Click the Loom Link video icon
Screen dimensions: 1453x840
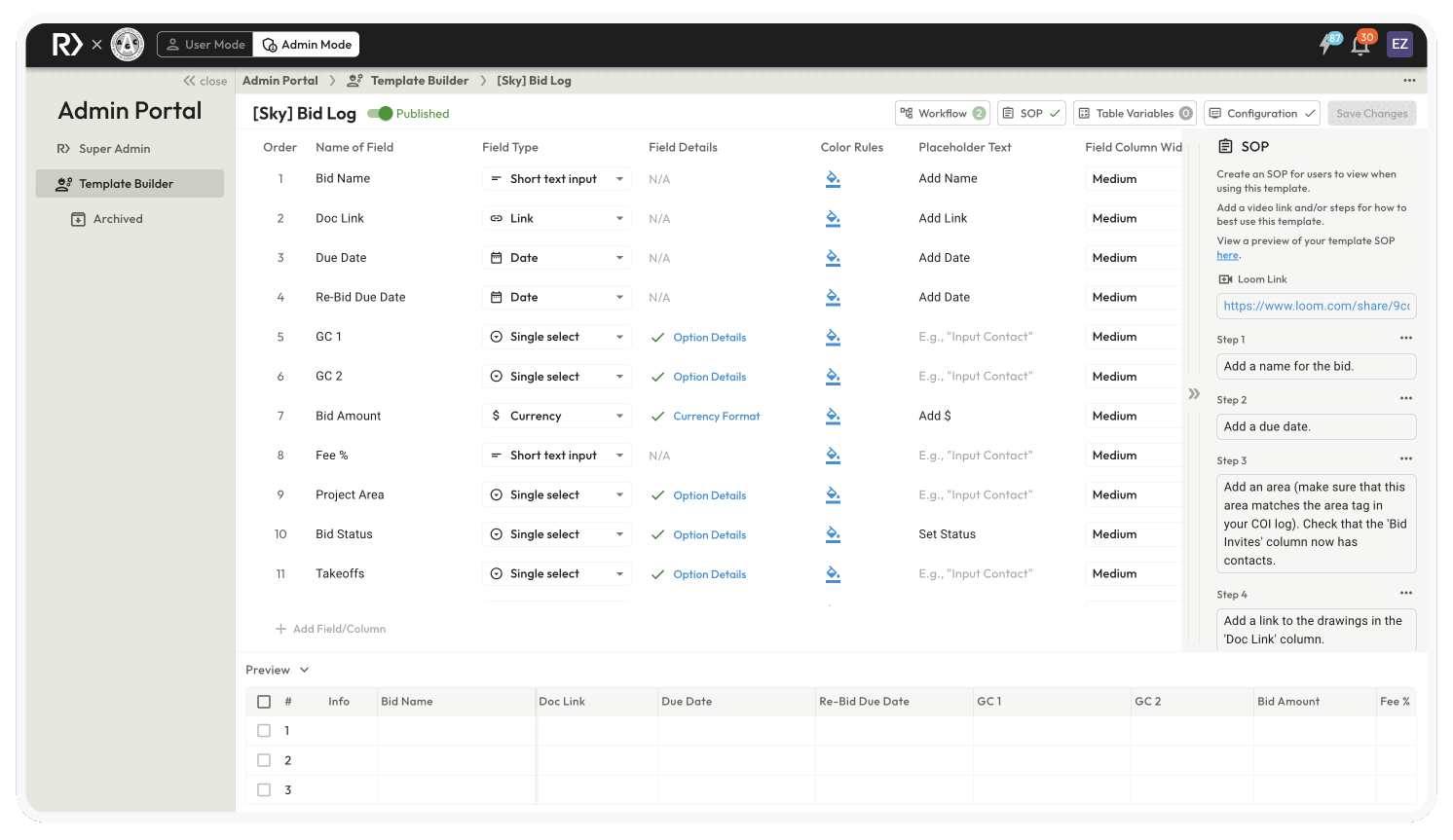1225,279
